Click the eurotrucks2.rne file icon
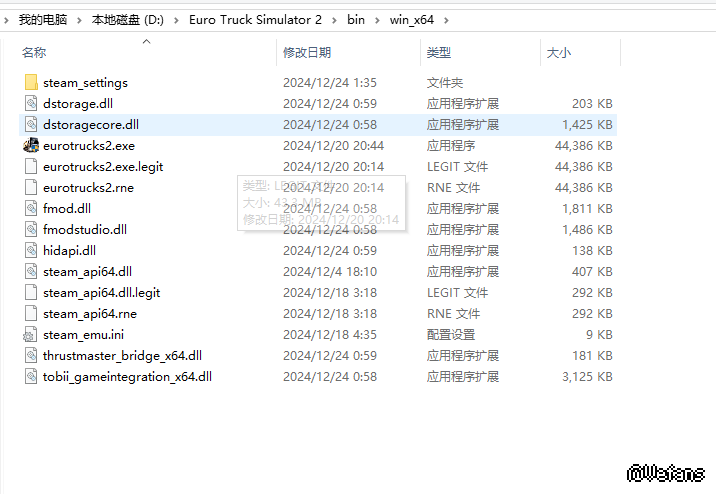This screenshot has height=494, width=716. 31,188
